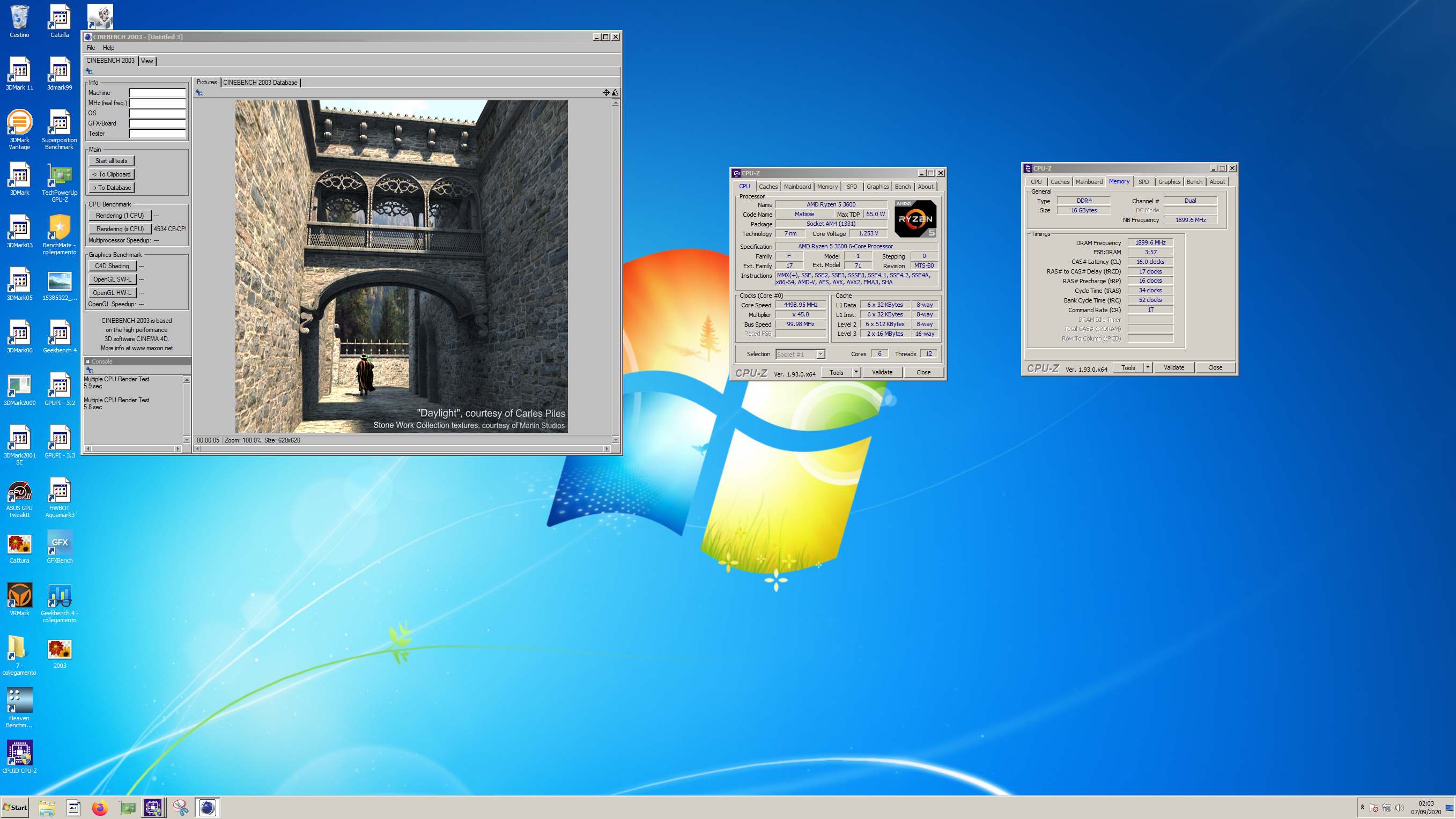Open Heaven Benchmark desktop shortcut
Image resolution: width=1456 pixels, height=819 pixels.
coord(19,708)
